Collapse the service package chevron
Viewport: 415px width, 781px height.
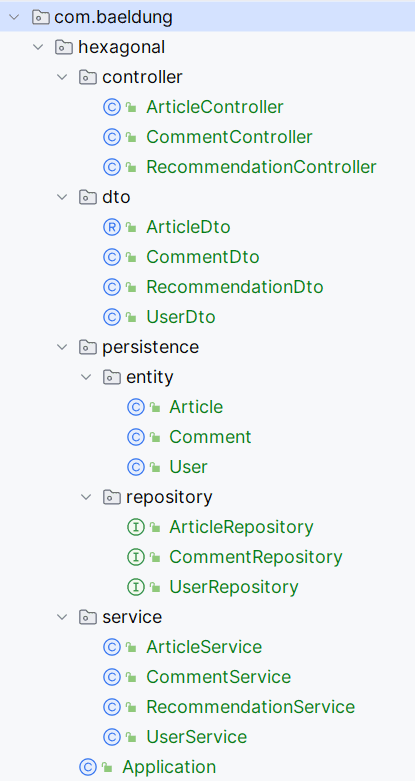click(62, 617)
